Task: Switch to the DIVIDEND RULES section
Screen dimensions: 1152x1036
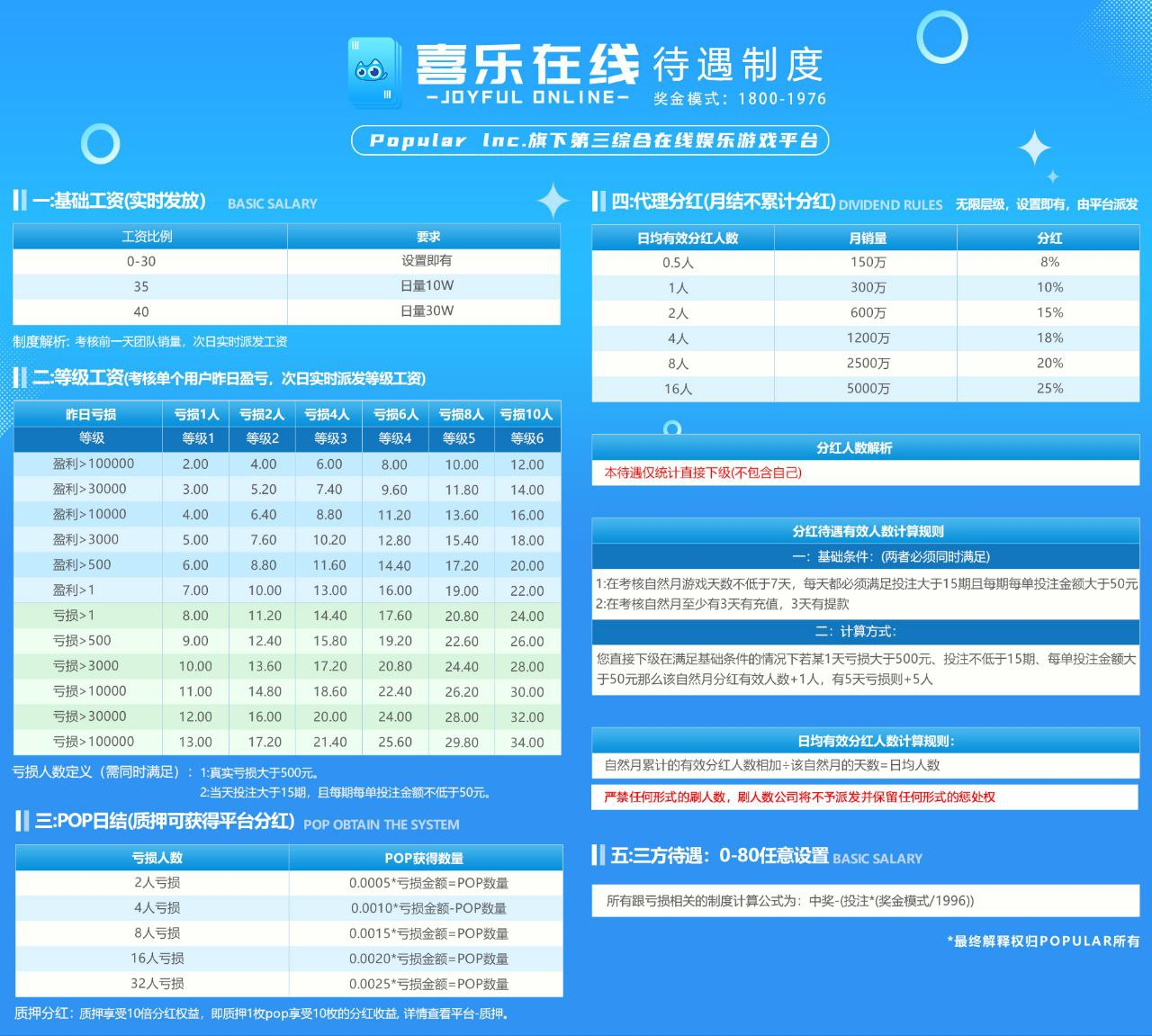Action: (x=890, y=205)
